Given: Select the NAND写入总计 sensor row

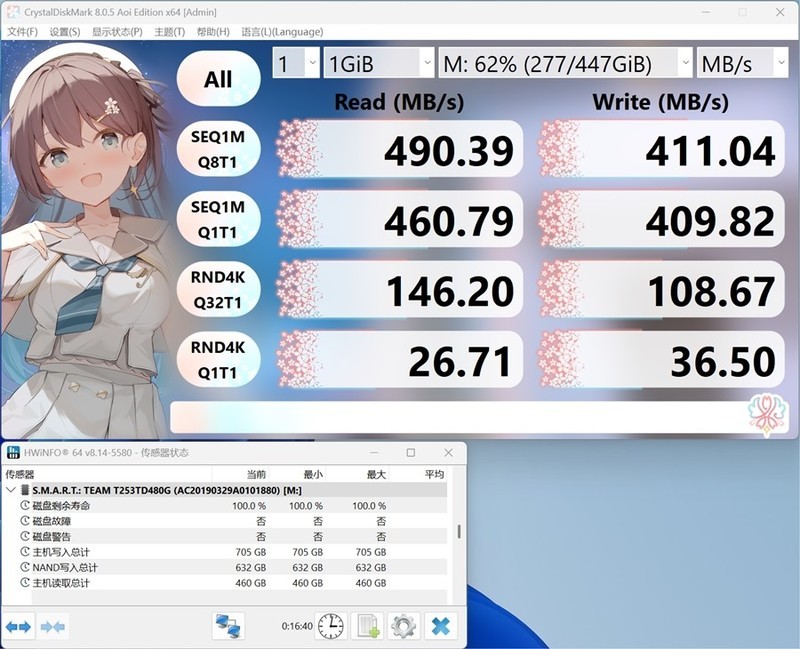Looking at the screenshot, I should coord(224,567).
